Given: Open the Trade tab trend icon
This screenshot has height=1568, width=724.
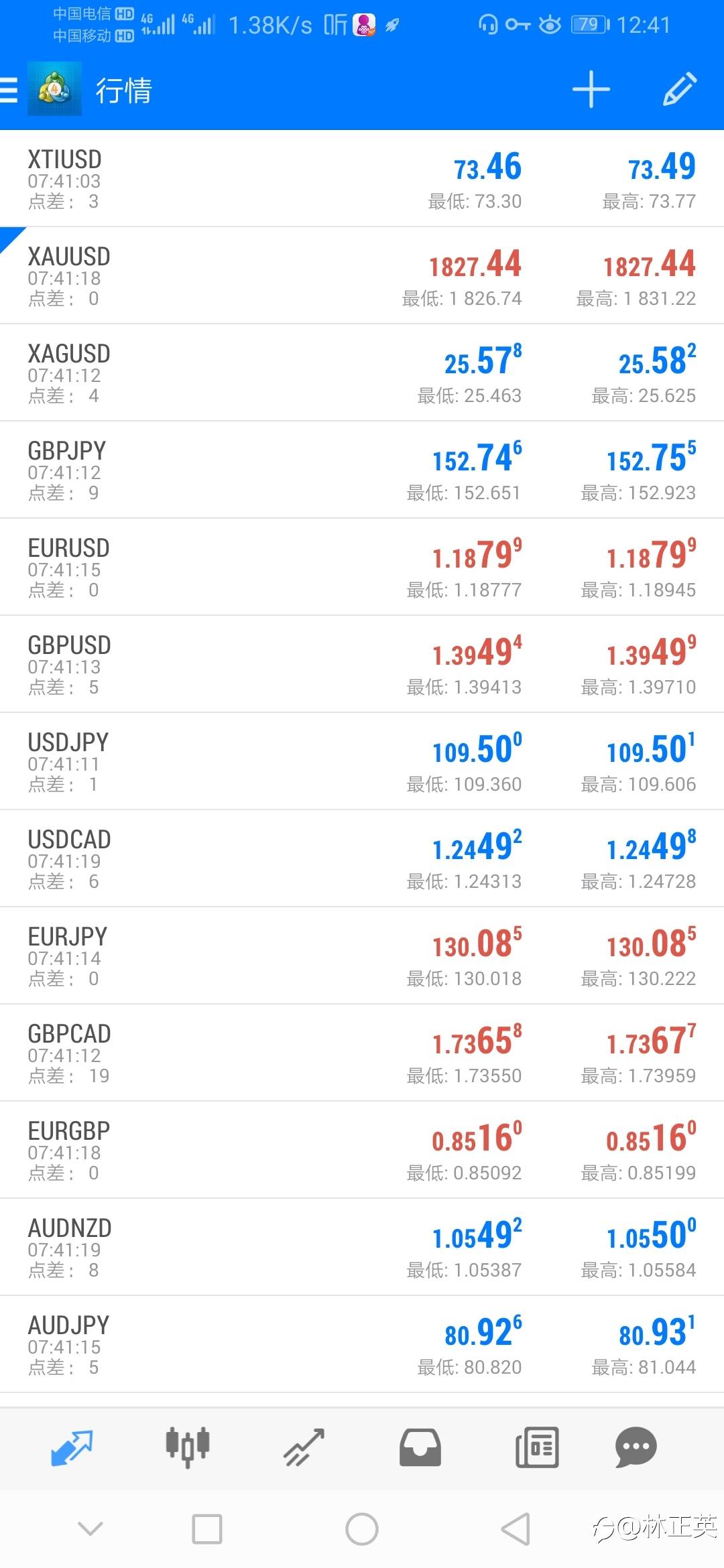Looking at the screenshot, I should click(304, 1447).
